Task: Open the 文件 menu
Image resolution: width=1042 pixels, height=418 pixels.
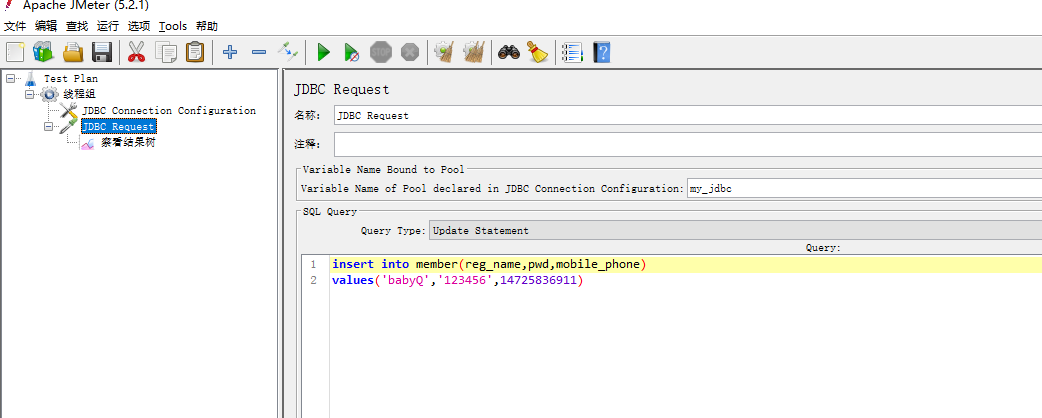Action: [15, 26]
